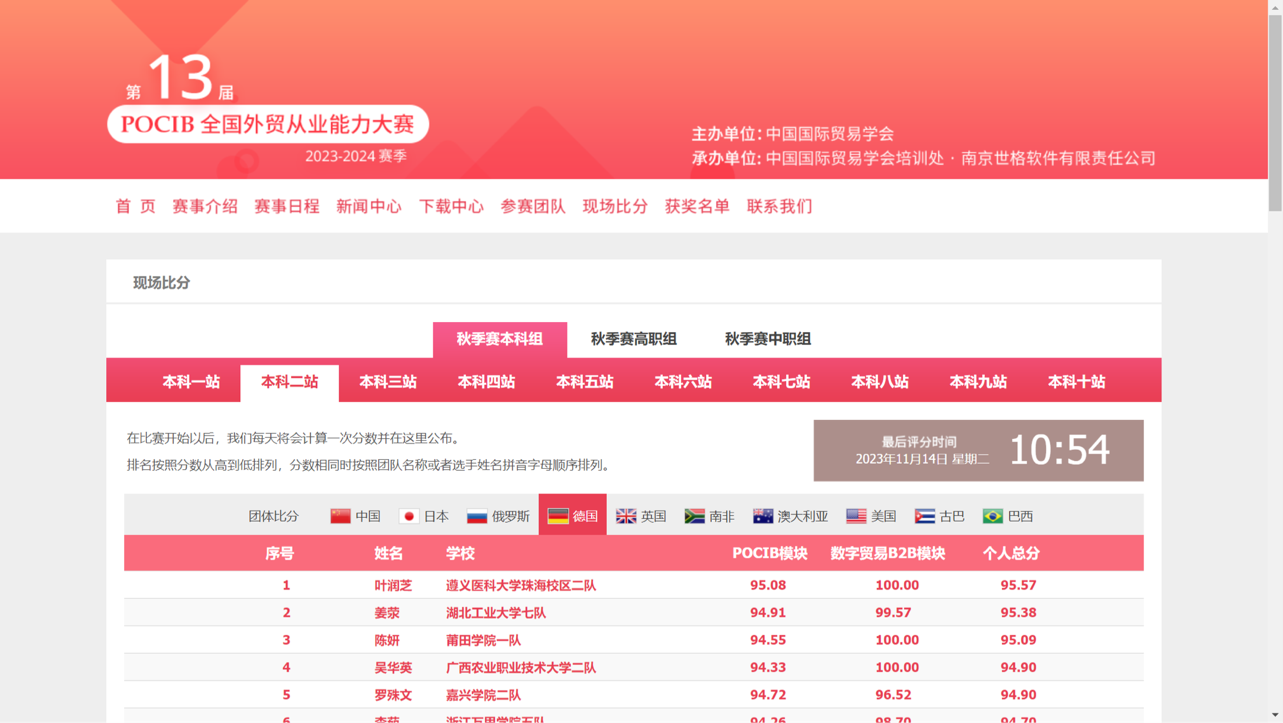Click the Australia flag icon

click(763, 516)
